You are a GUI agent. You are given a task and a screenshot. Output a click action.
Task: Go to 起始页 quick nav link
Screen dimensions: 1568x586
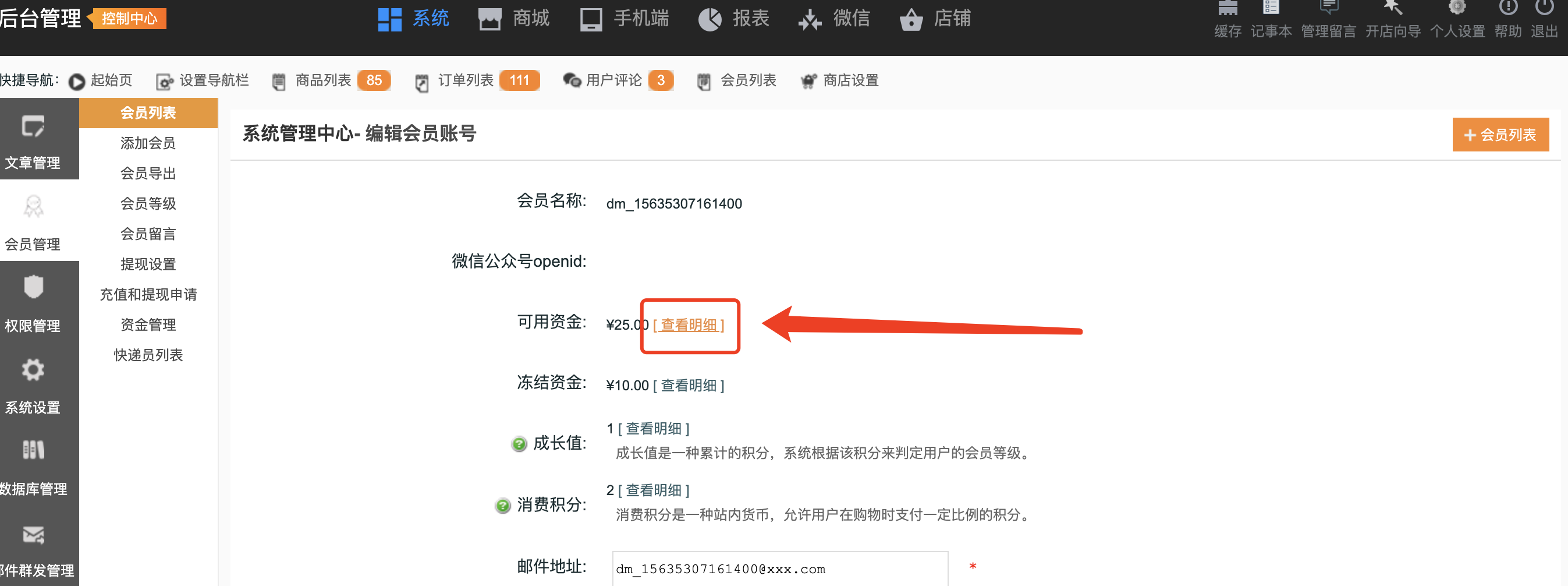(111, 80)
